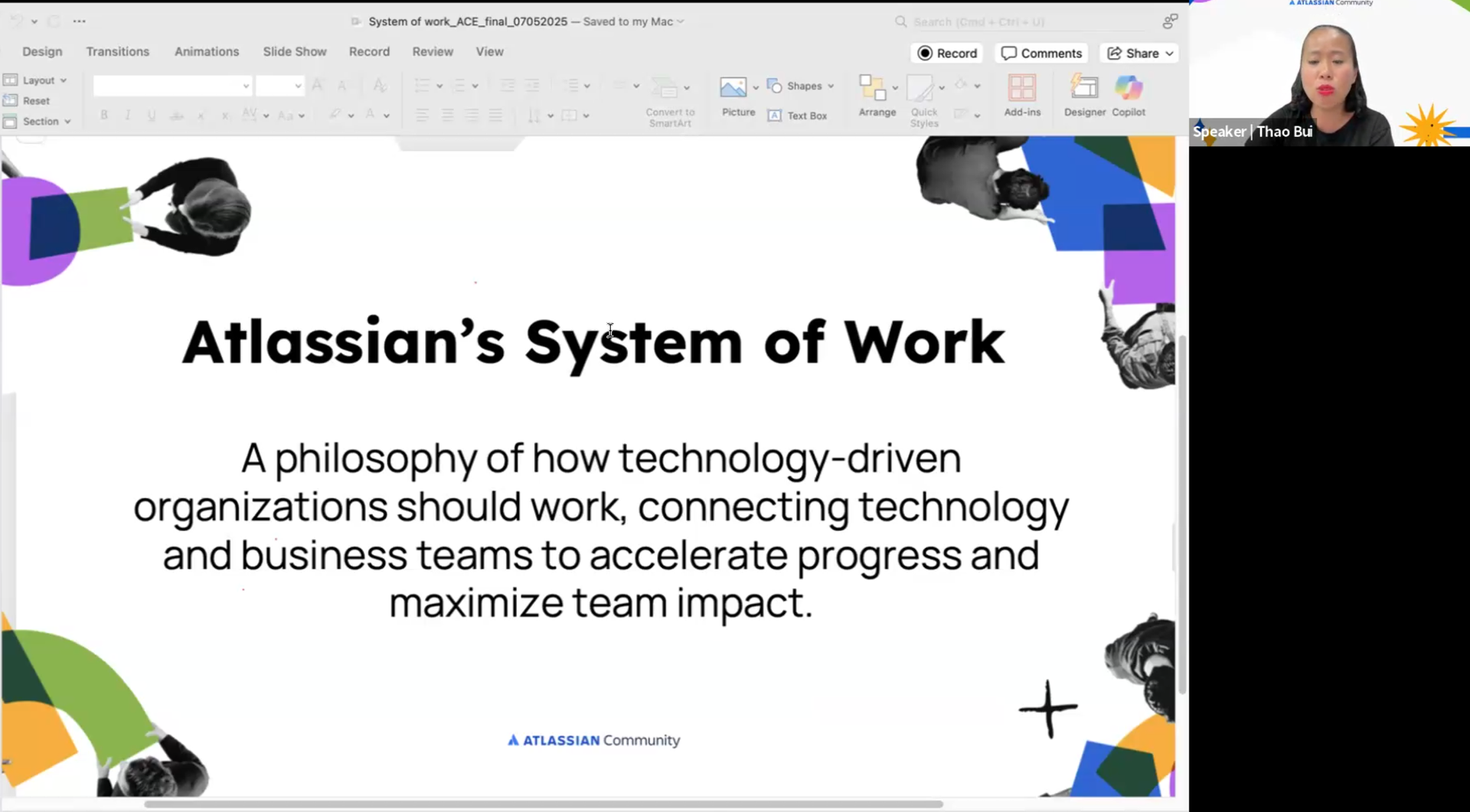Click Convert to SmartArt
The image size is (1470, 812).
[x=670, y=102]
